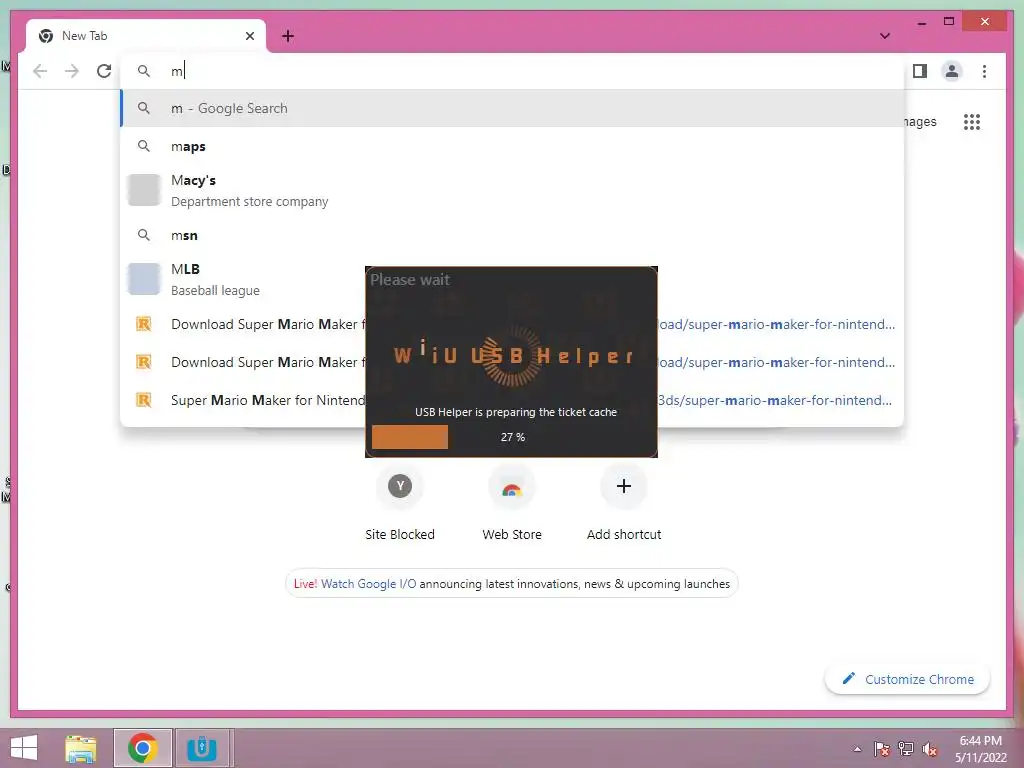The height and width of the screenshot is (768, 1024).
Task: Click the Customize Chrome button
Action: pos(907,679)
